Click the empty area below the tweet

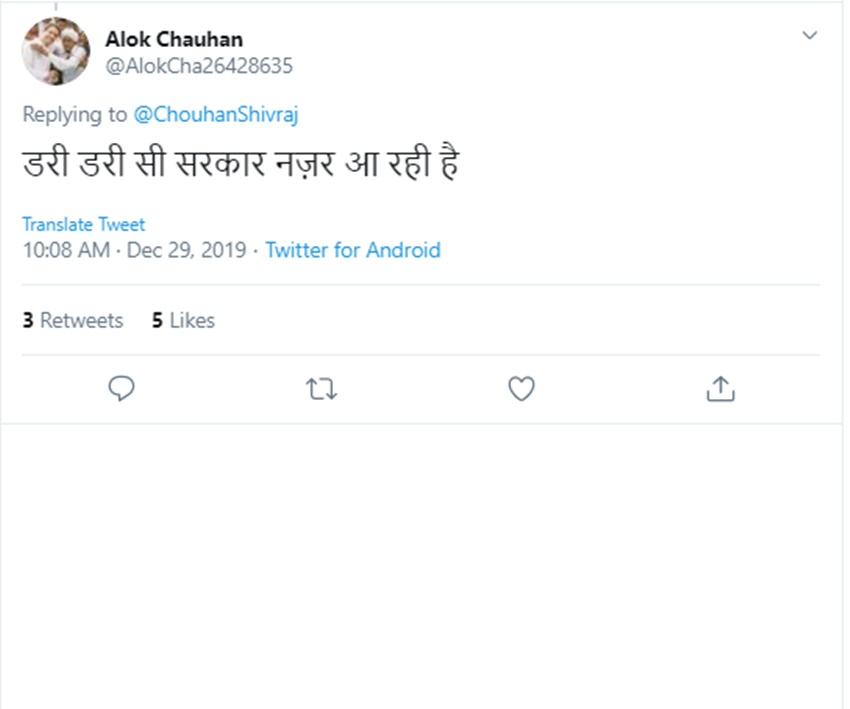click(x=424, y=560)
